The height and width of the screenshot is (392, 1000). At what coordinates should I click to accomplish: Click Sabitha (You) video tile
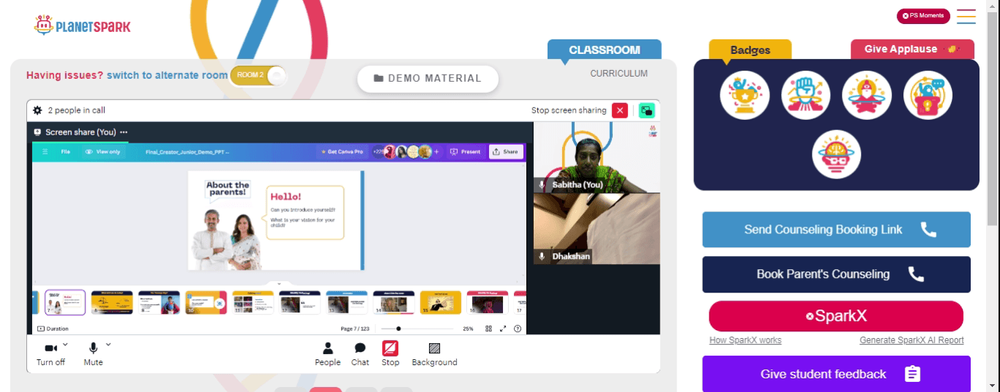[596, 157]
